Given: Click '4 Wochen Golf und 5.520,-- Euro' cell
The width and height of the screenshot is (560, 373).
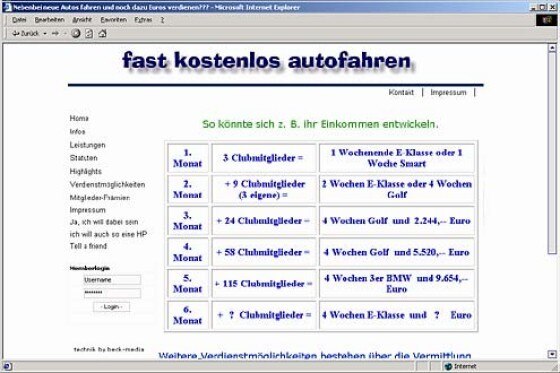Looking at the screenshot, I should pos(397,252).
